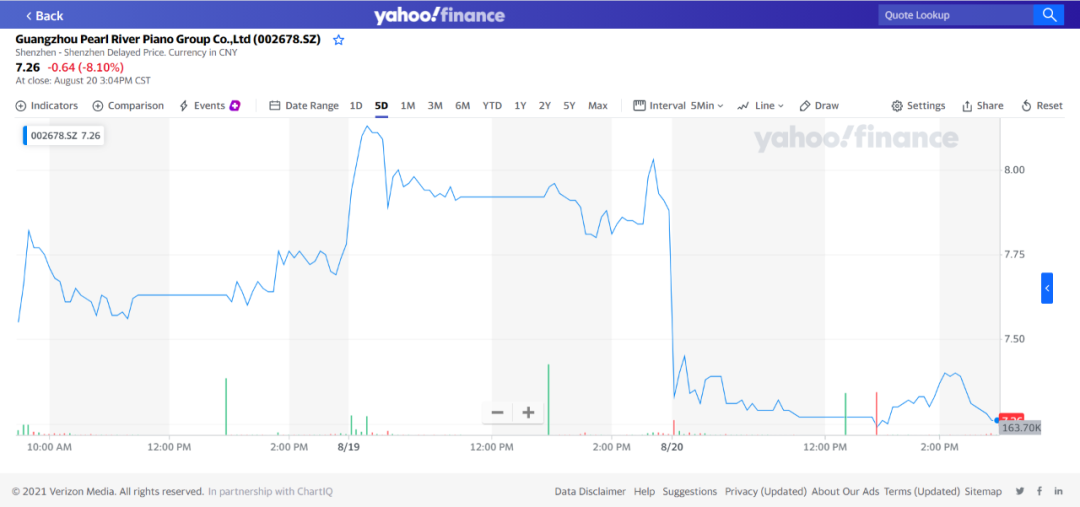Open chart Settings
1080x507 pixels.
[918, 106]
